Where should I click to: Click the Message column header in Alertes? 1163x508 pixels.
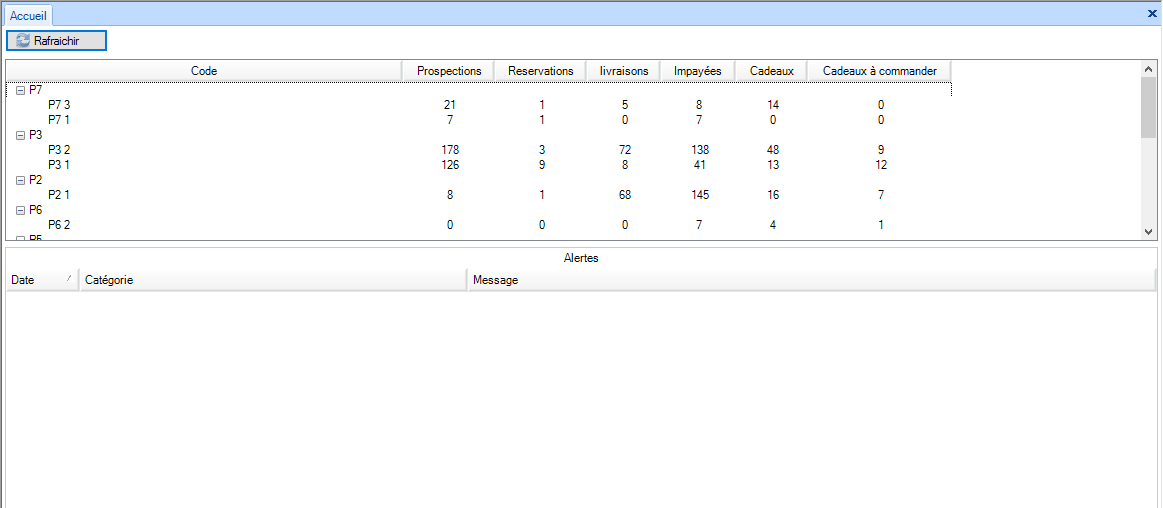click(x=810, y=280)
